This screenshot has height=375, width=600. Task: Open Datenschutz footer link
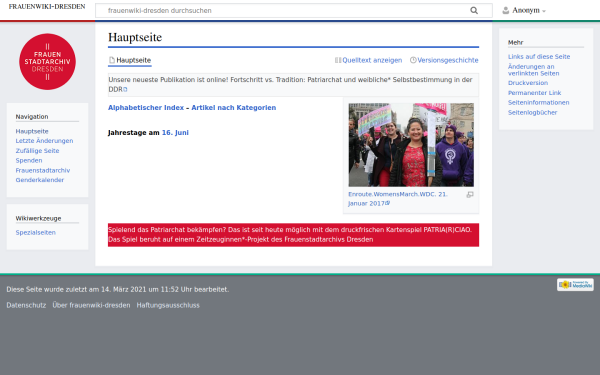26,305
